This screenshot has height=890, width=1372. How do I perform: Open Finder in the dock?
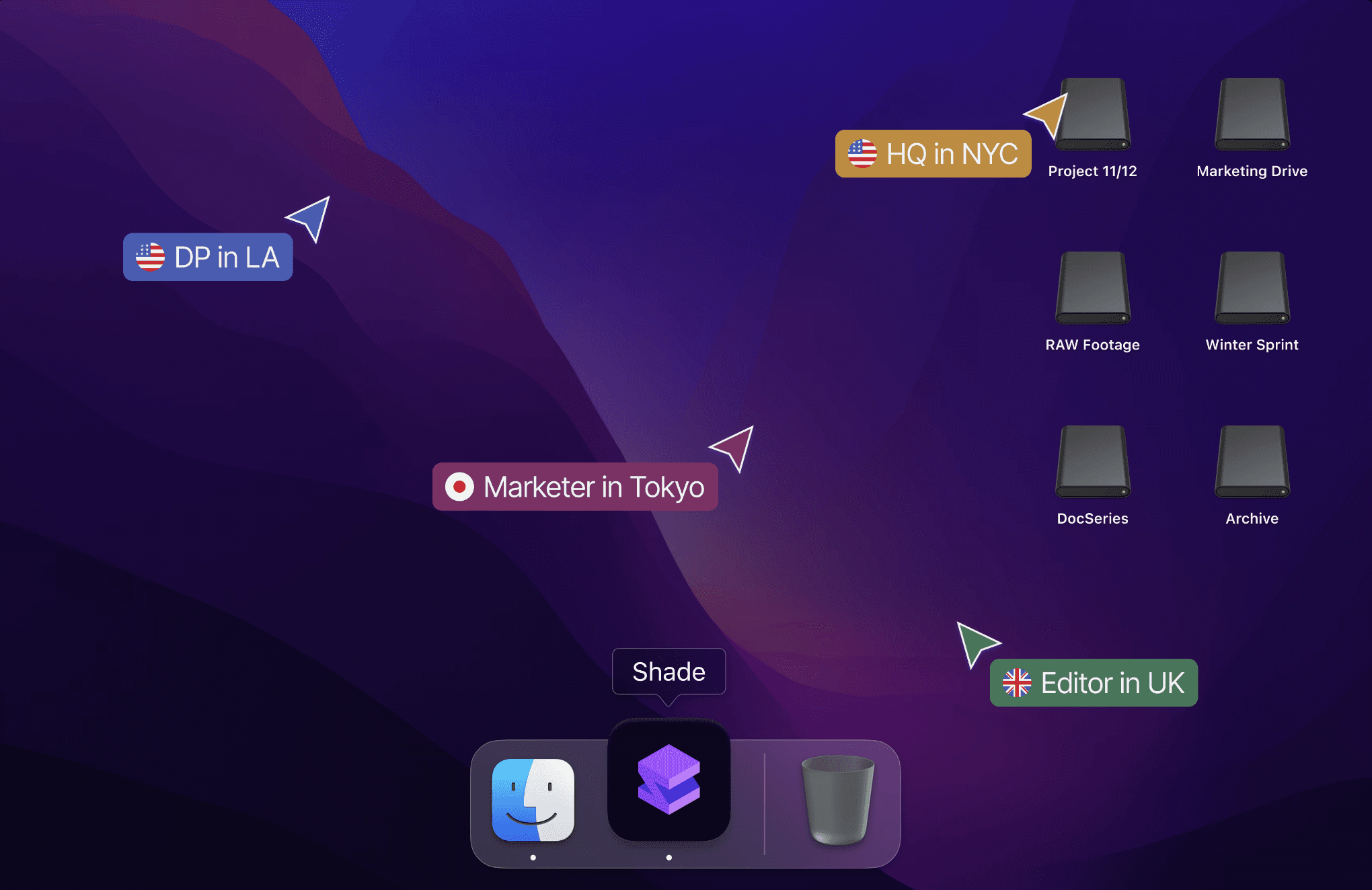tap(533, 800)
